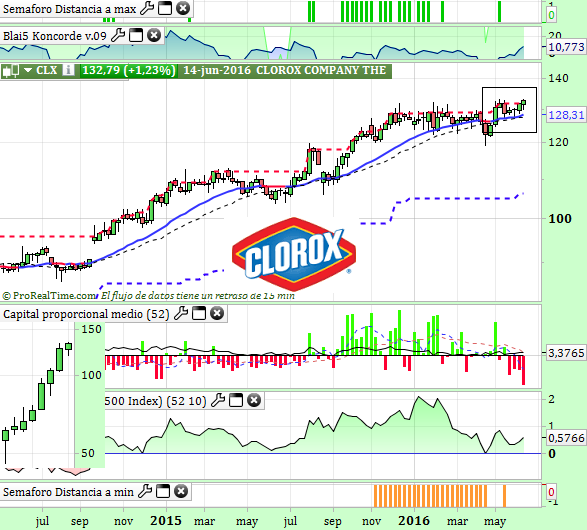The width and height of the screenshot is (587, 530).
Task: Close the 500 Index (52 10) indicator
Action: pos(254,400)
